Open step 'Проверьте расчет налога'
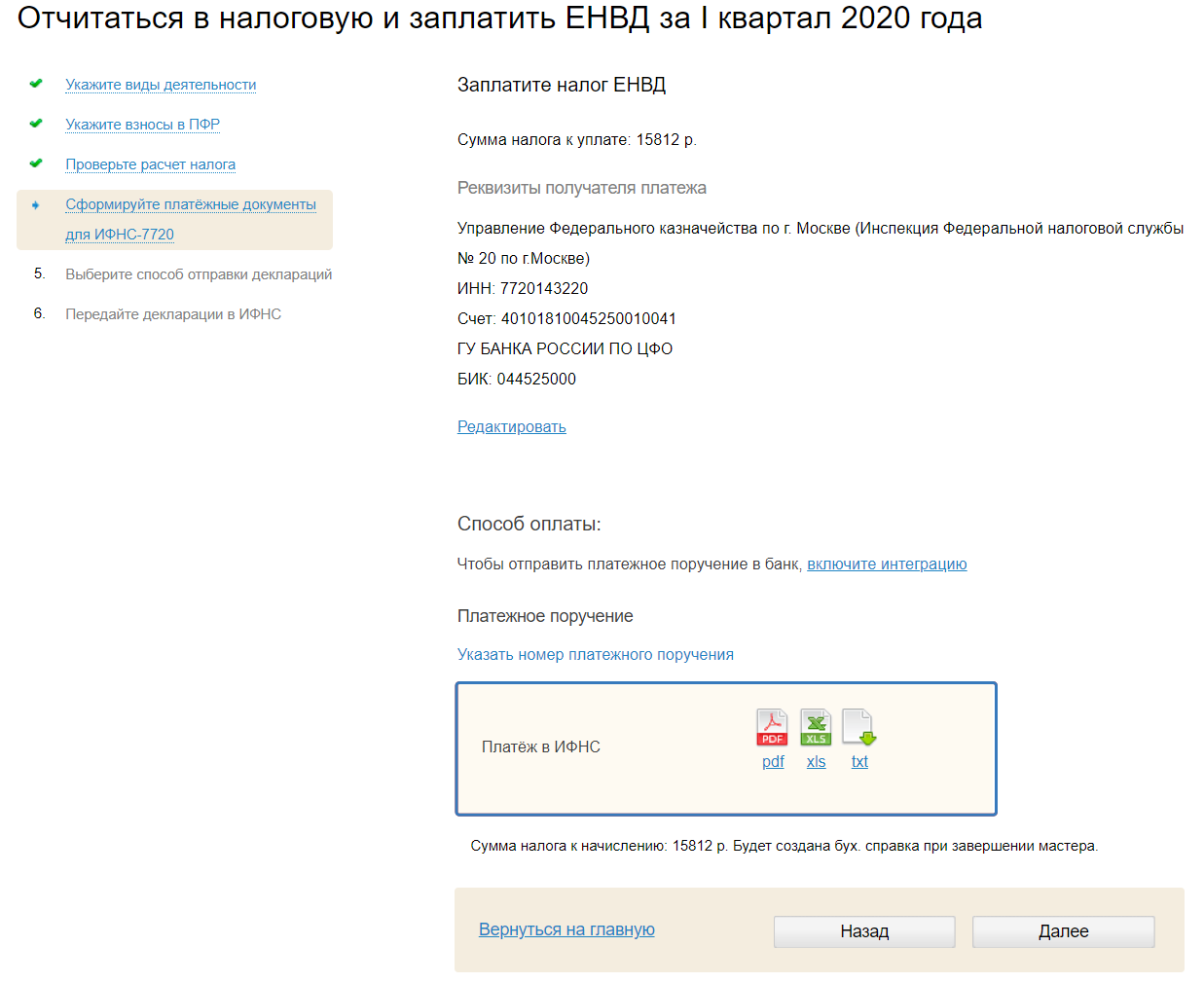This screenshot has height=983, width=1204. pos(150,164)
